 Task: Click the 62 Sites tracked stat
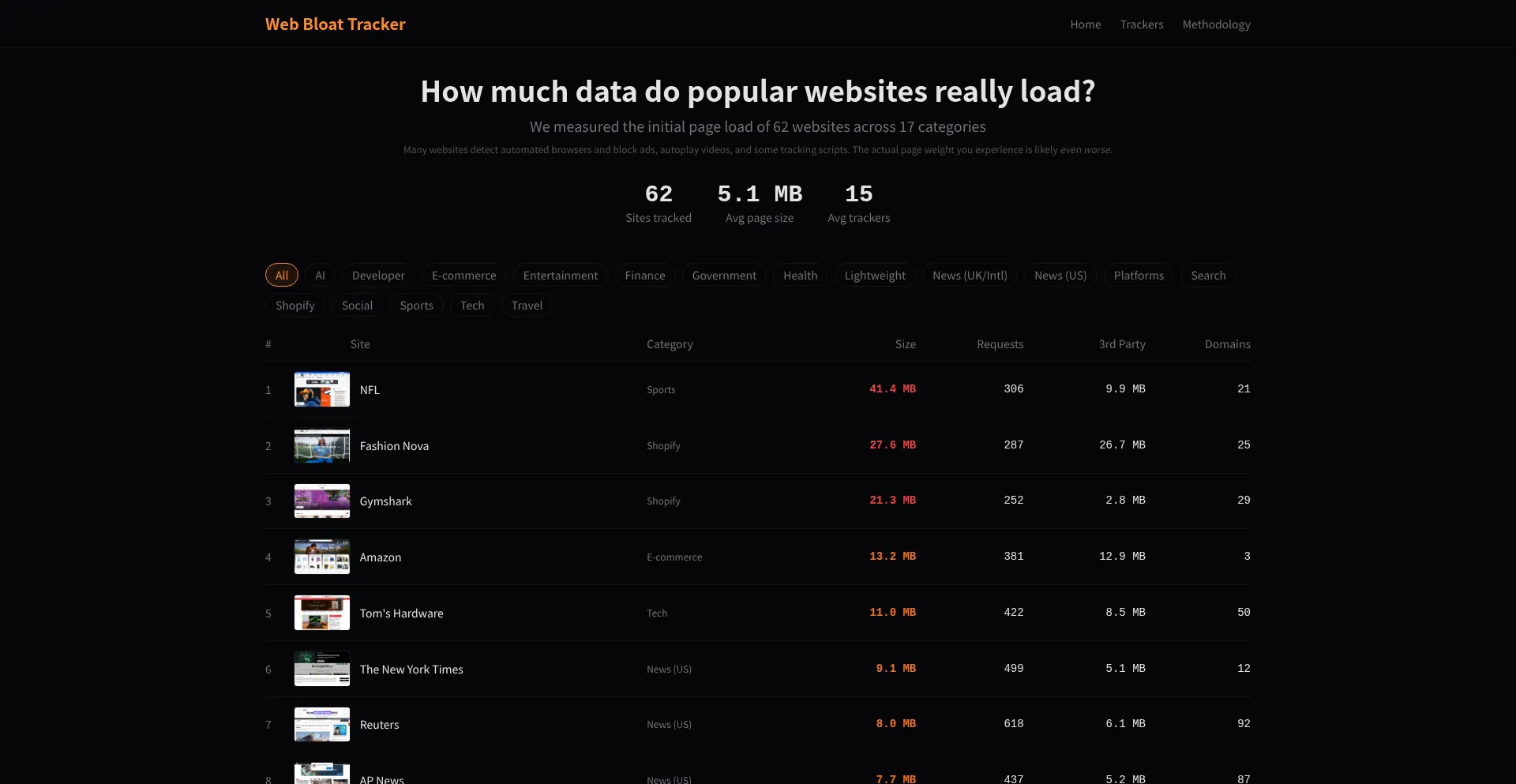click(659, 203)
